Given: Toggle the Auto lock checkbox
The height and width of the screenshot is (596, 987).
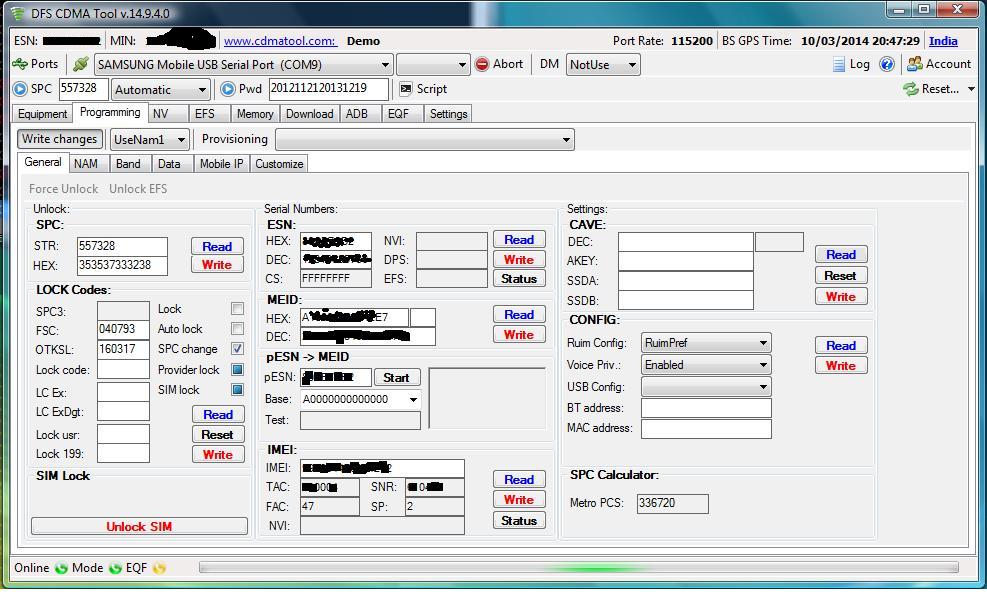Looking at the screenshot, I should 237,329.
